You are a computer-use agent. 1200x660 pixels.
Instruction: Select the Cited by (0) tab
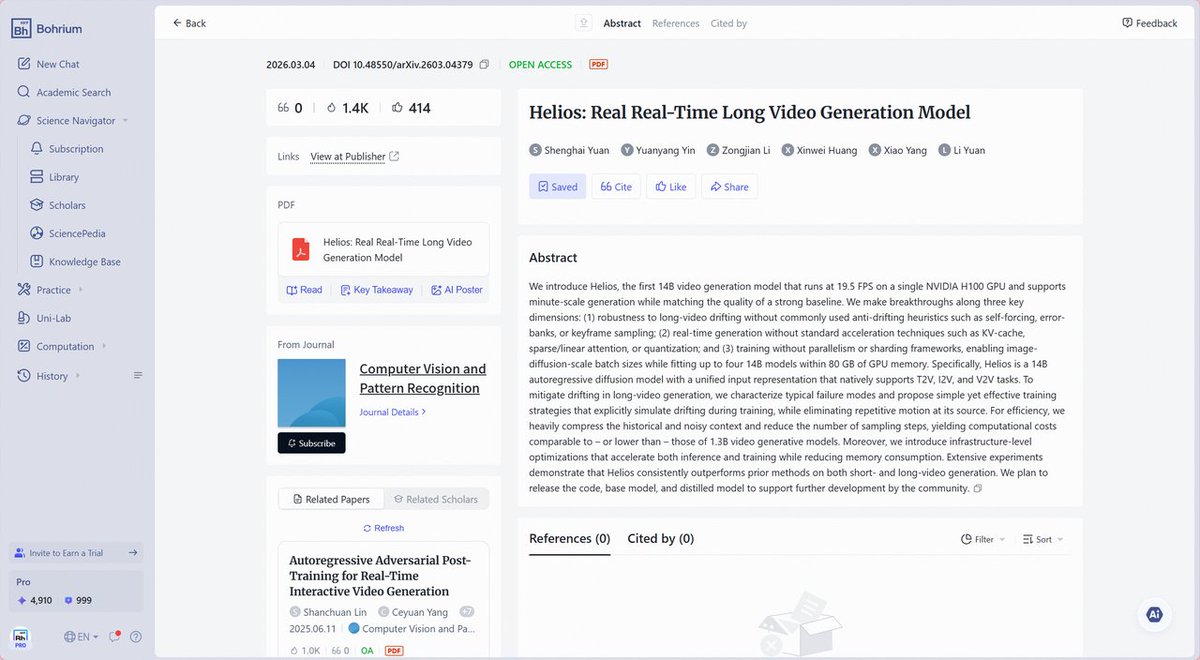661,539
